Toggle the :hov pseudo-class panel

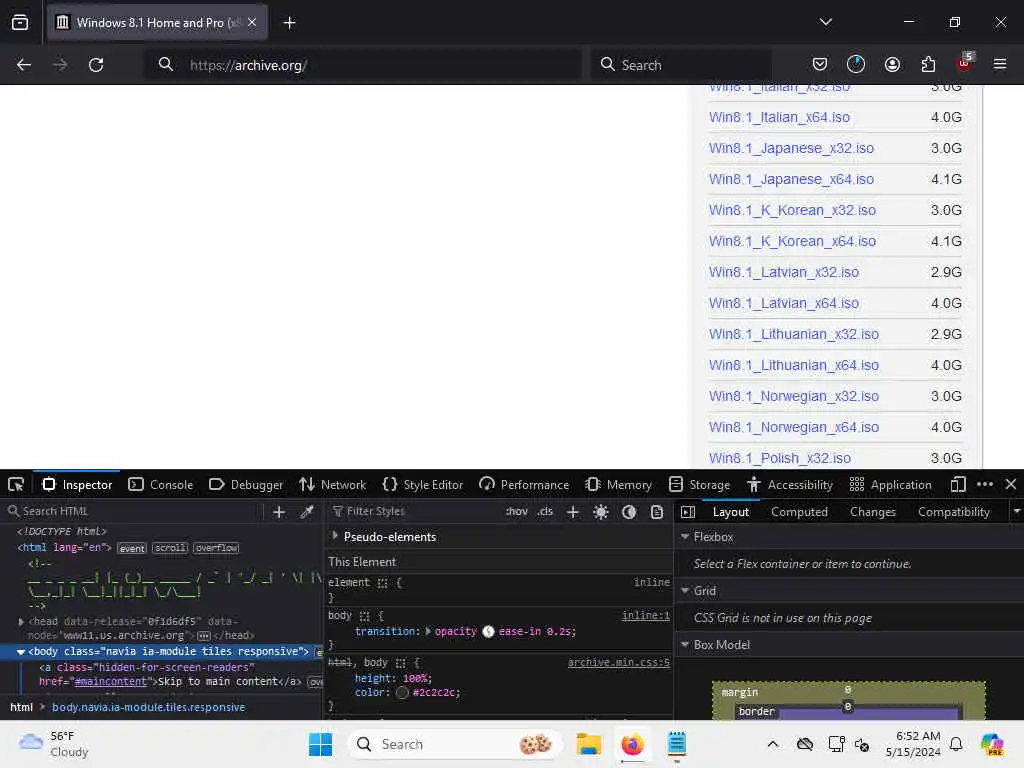pyautogui.click(x=517, y=511)
